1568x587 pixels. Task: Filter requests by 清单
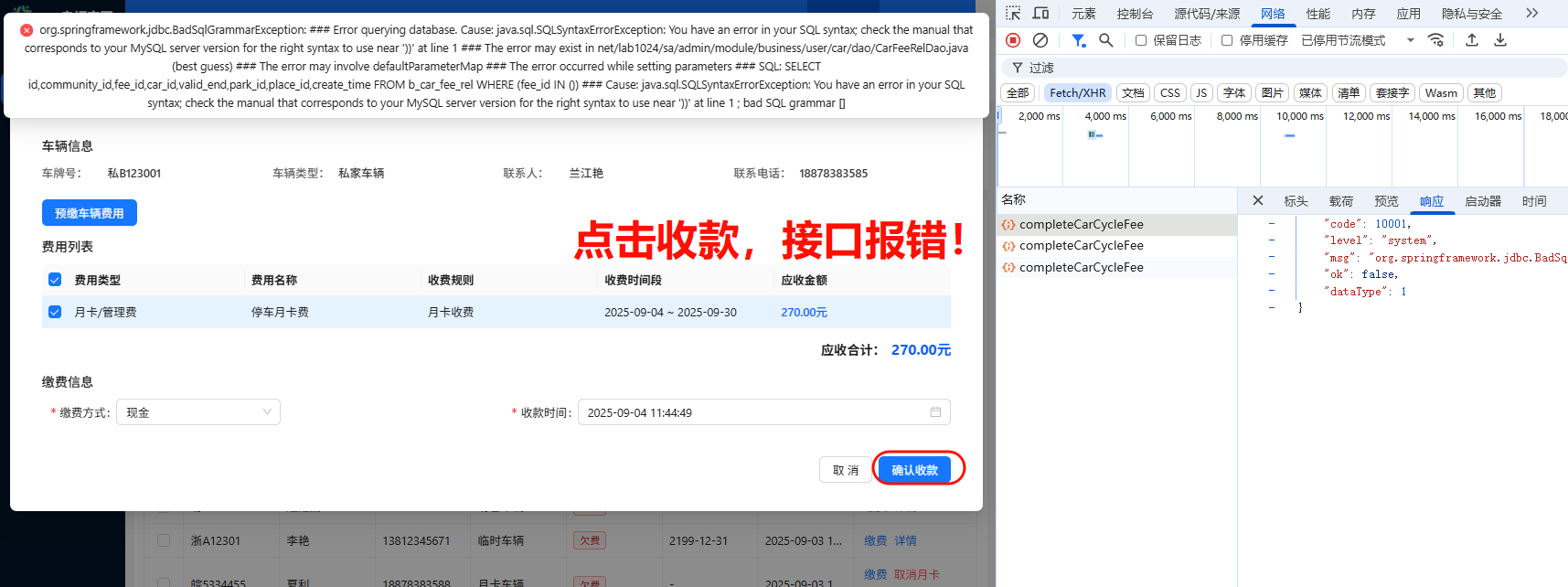click(x=1349, y=93)
